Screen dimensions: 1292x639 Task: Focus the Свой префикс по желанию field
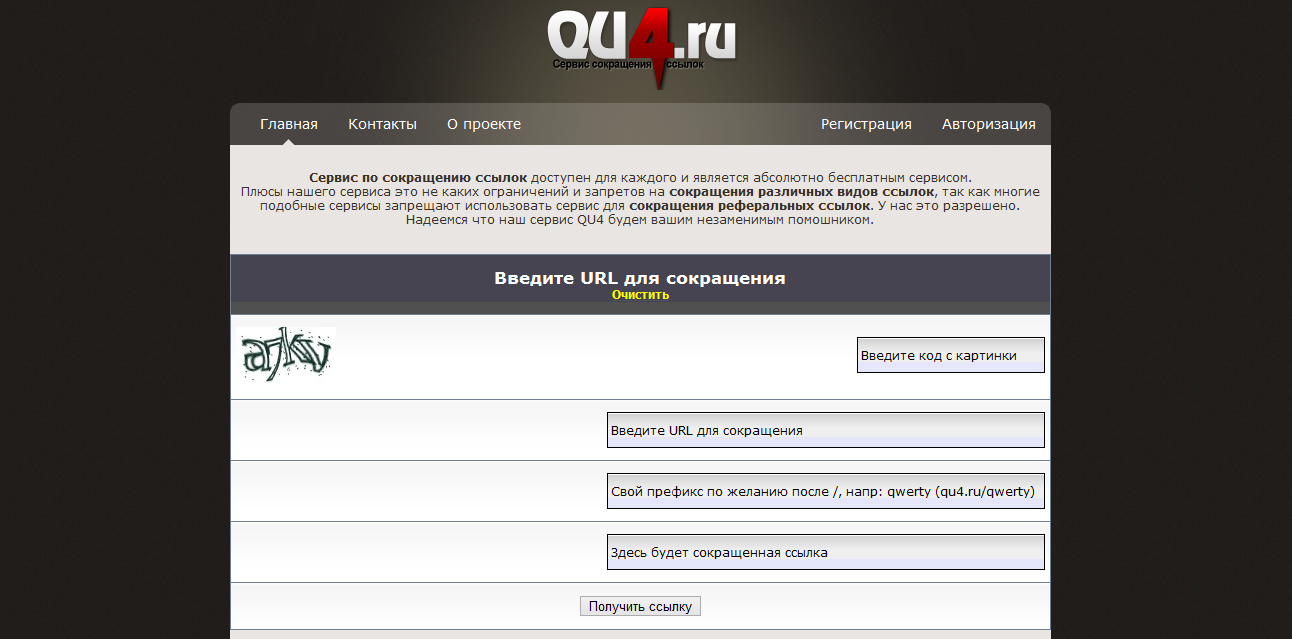(x=826, y=491)
